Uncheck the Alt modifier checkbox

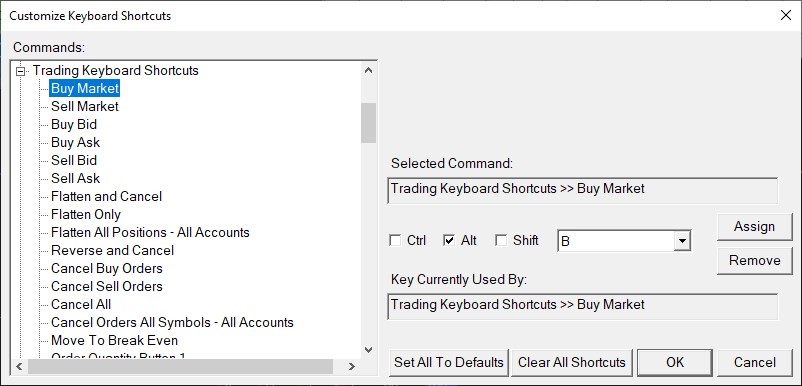[x=449, y=240]
